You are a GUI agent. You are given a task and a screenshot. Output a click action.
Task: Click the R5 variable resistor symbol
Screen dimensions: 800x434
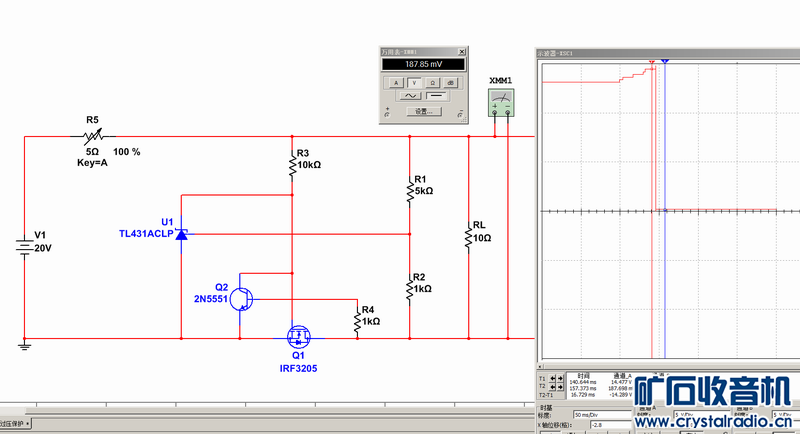coord(92,137)
